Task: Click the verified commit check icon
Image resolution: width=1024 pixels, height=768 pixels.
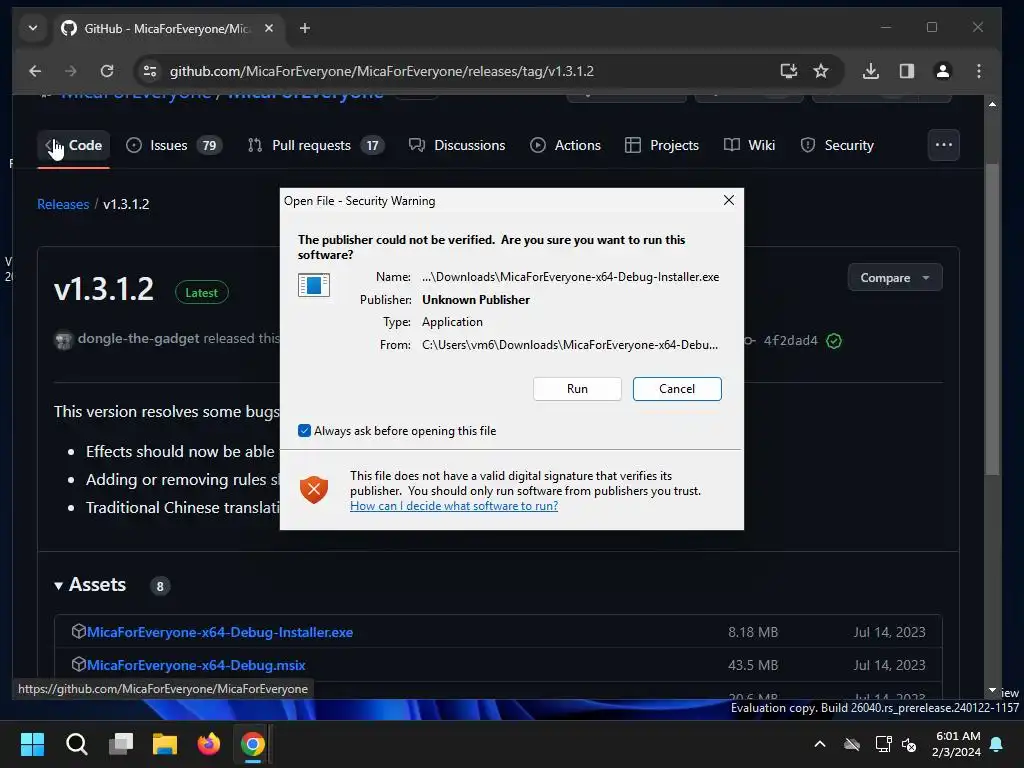Action: (834, 340)
